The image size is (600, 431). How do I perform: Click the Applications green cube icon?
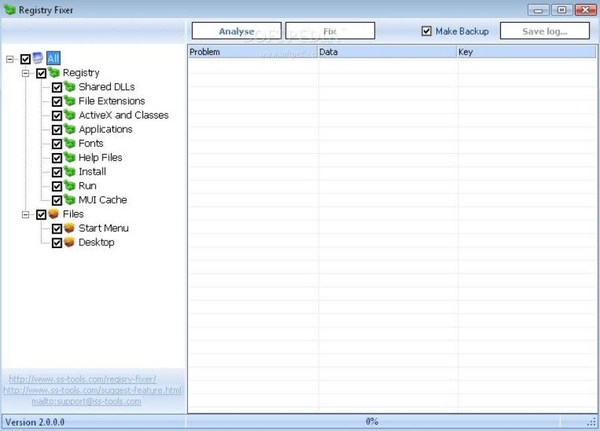pyautogui.click(x=70, y=129)
